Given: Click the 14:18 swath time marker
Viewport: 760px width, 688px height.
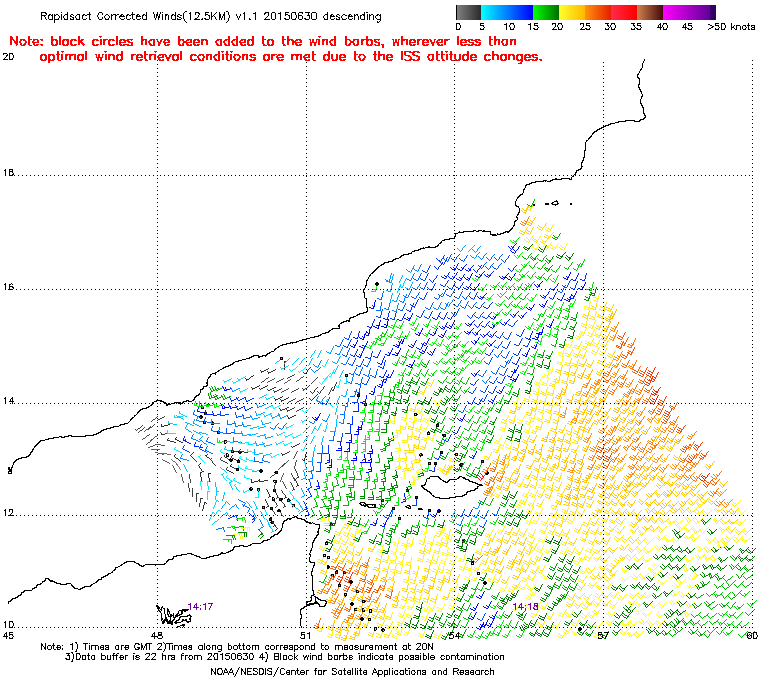Looking at the screenshot, I should (525, 607).
